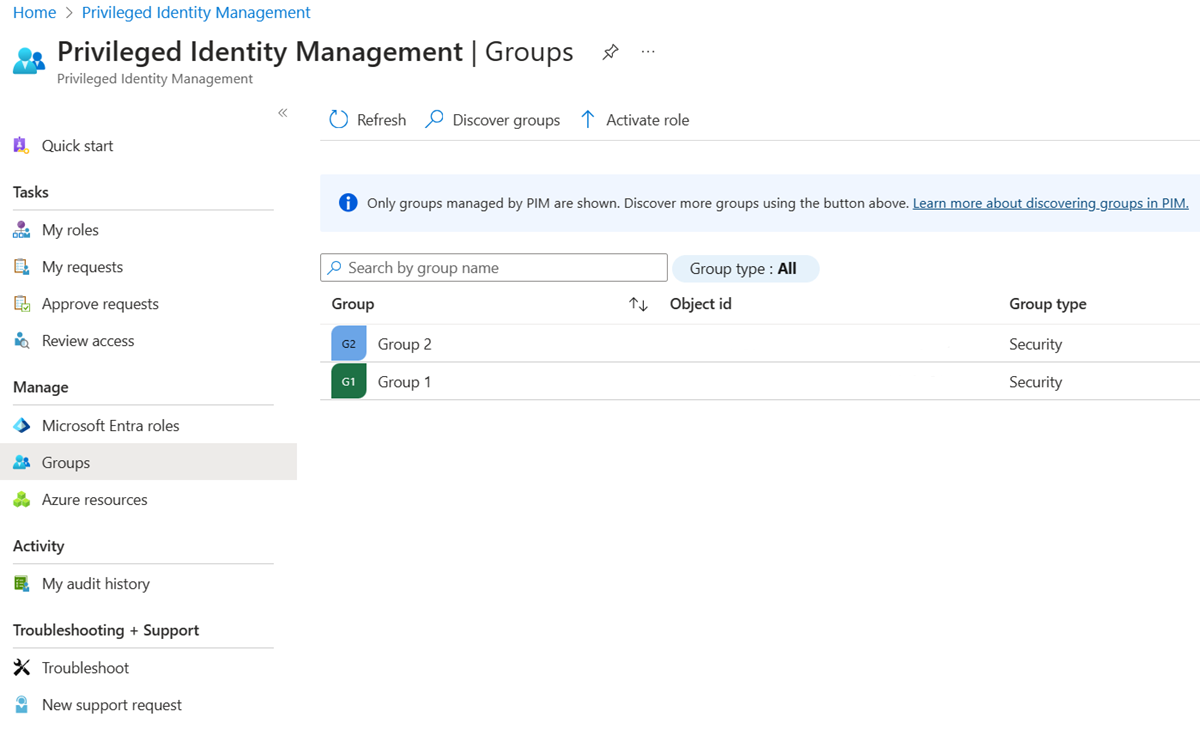Navigate to Approve requests
Screen dimensions: 1200x754
pos(100,304)
